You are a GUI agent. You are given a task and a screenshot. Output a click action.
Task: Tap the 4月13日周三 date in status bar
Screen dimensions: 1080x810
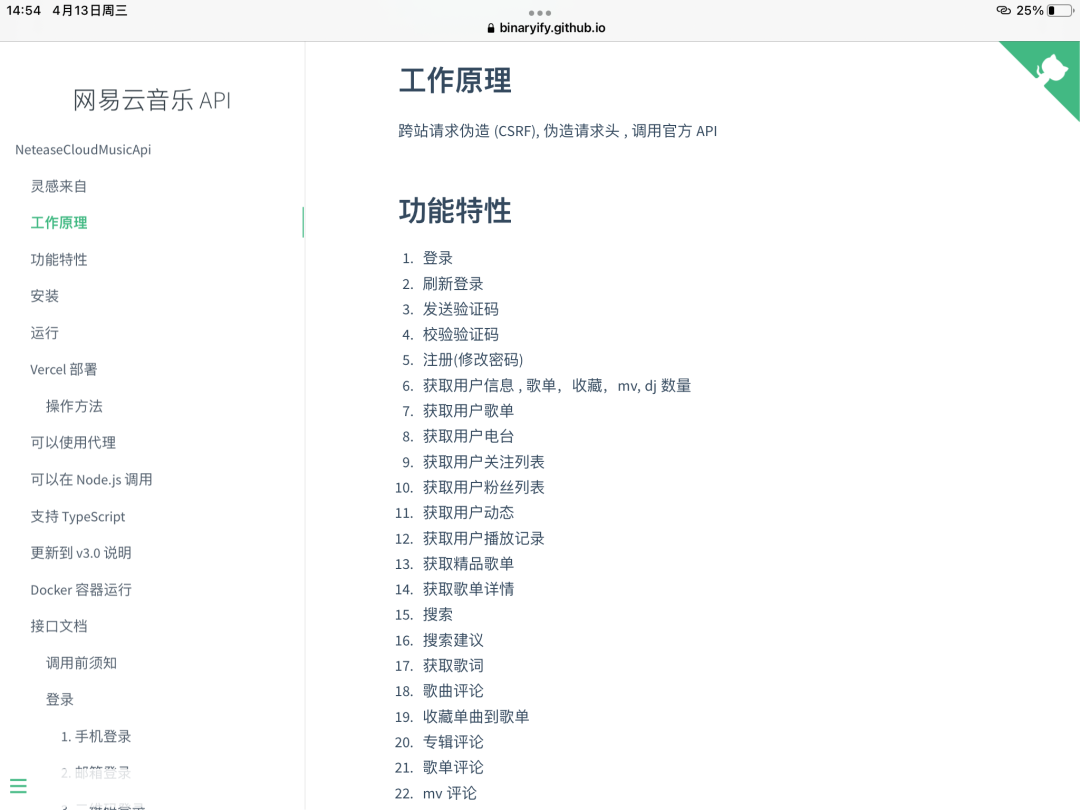90,10
